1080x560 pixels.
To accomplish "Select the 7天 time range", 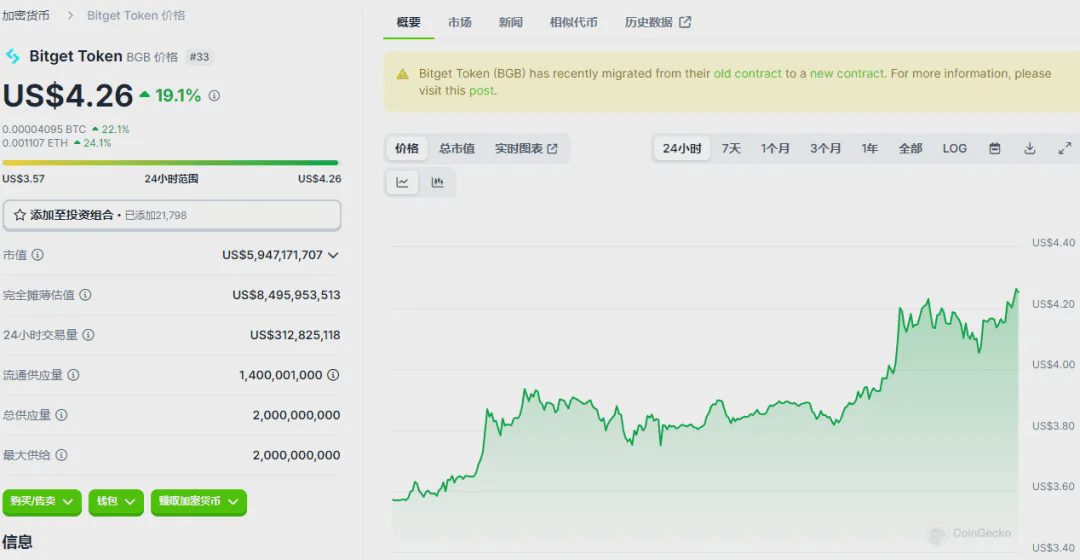I will coord(731,148).
